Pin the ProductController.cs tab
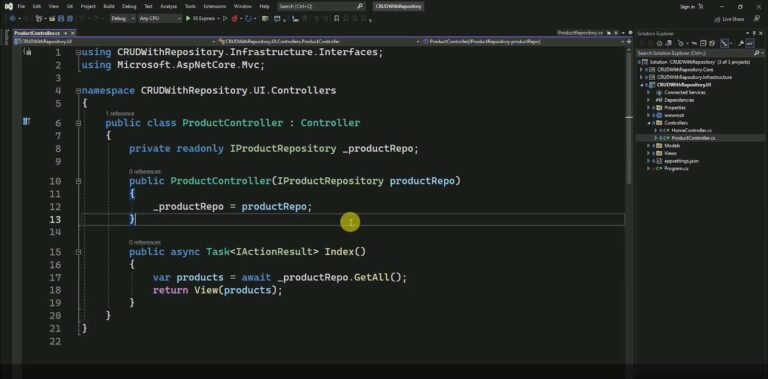The image size is (768, 379). click(x=65, y=33)
